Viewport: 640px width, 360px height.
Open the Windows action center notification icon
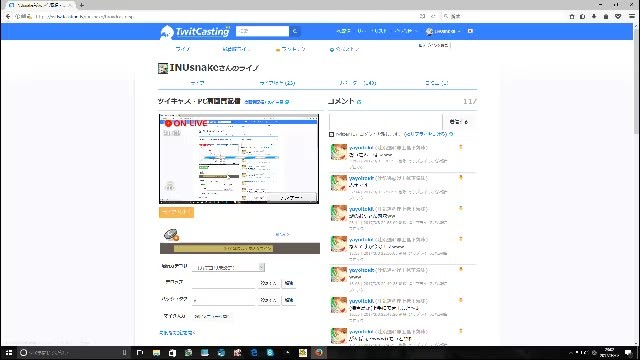pos(629,353)
